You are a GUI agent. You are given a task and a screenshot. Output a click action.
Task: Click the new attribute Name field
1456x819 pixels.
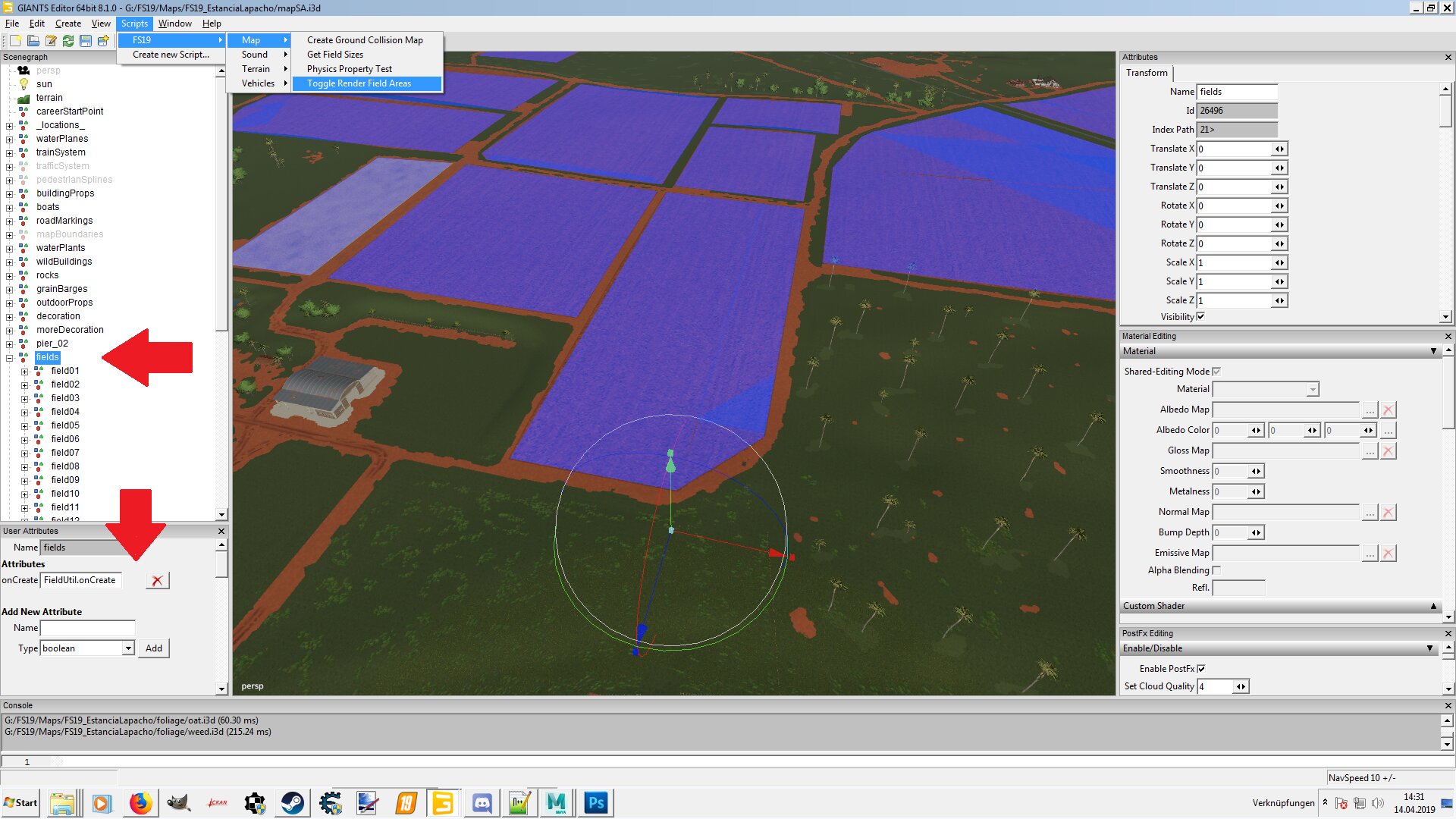pos(87,628)
